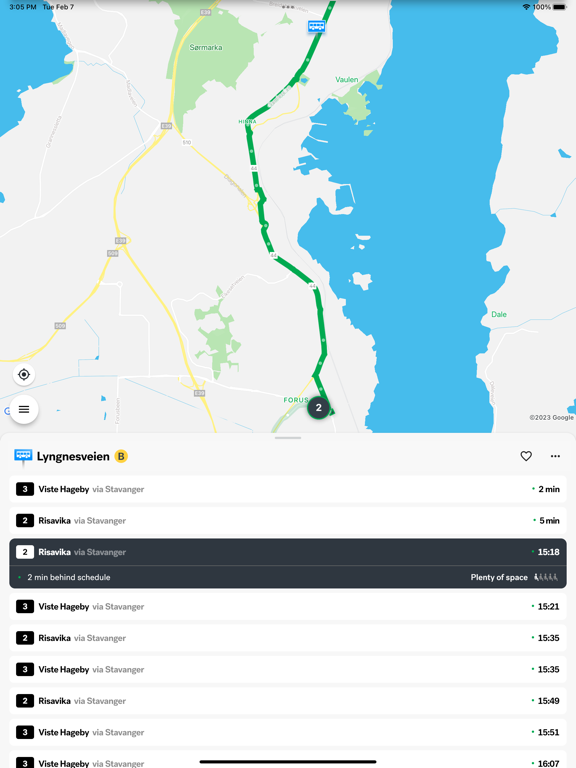
Task: Collapse the selected Risavika 15:18 departure
Action: tap(288, 552)
